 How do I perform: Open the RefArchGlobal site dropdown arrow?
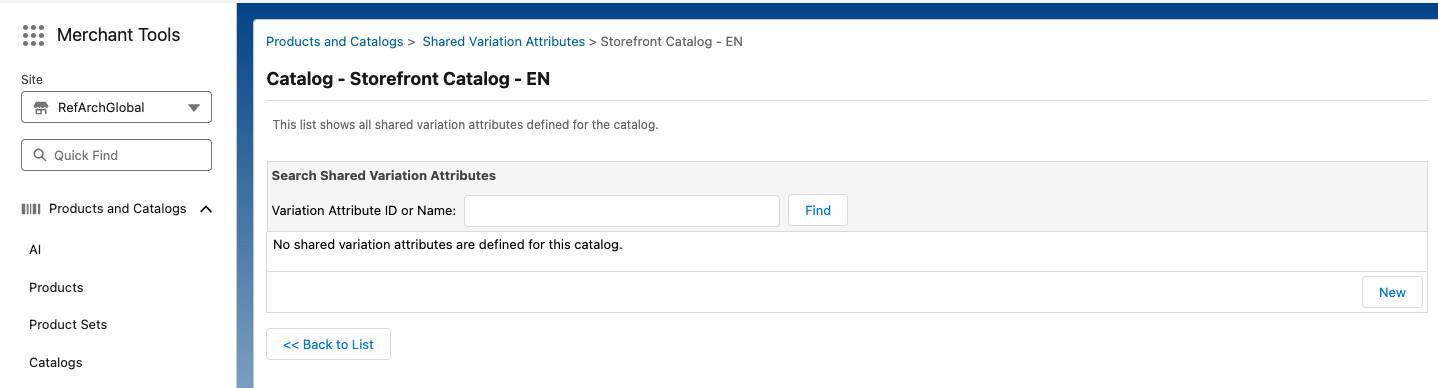click(194, 108)
